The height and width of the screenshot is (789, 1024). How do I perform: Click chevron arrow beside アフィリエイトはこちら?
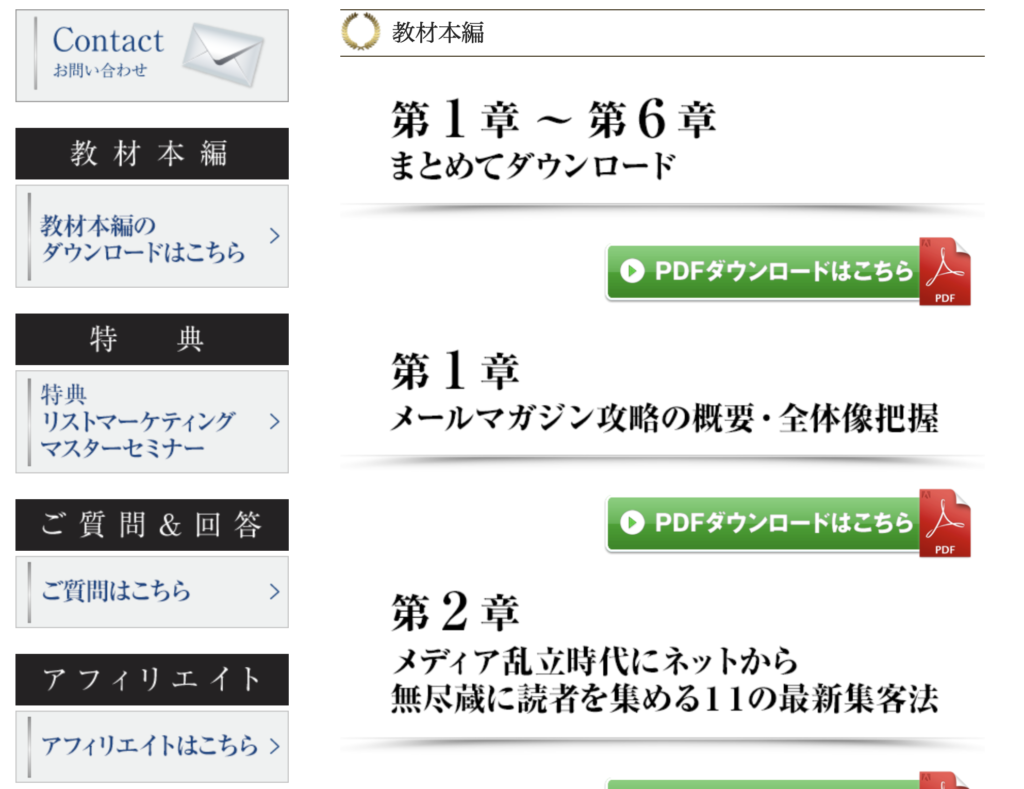(275, 746)
